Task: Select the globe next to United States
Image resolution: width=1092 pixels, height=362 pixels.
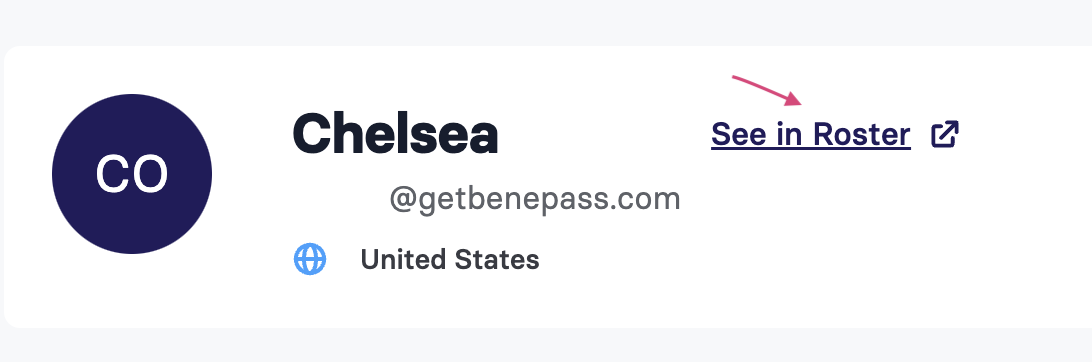Action: coord(310,260)
